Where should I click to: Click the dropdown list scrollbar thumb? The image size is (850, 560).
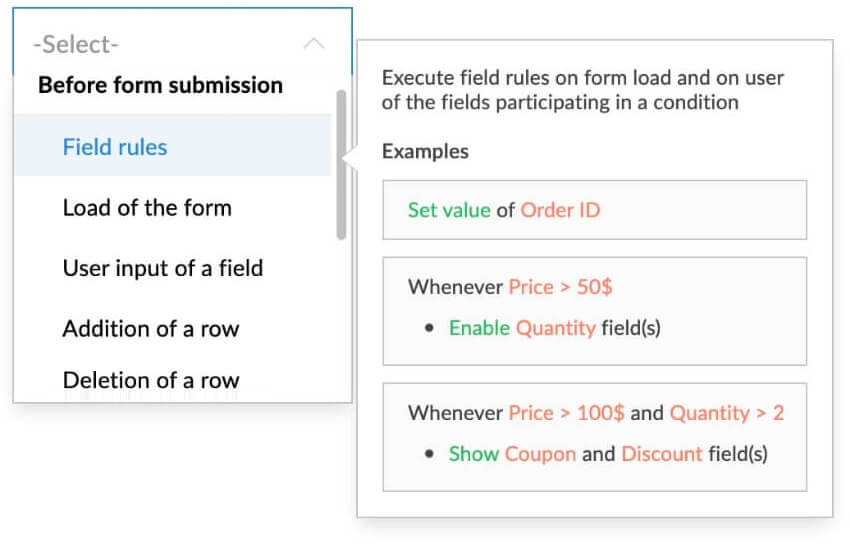click(x=341, y=165)
